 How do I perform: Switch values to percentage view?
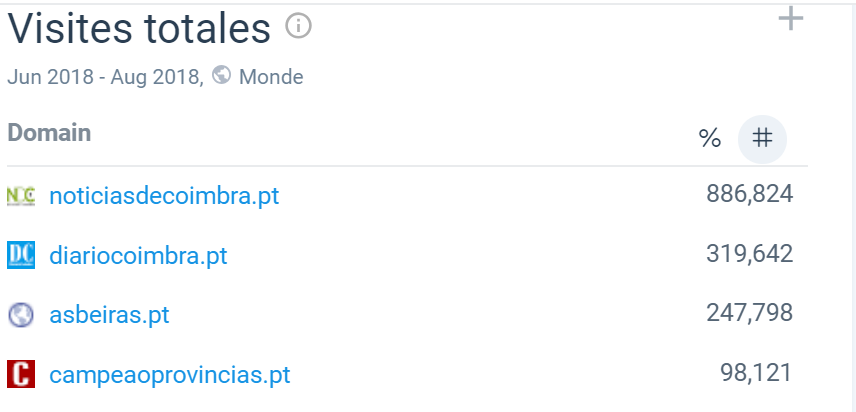pos(710,139)
